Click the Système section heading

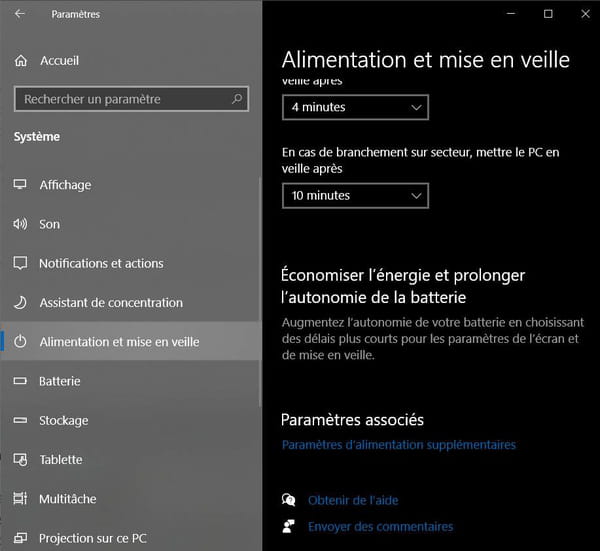37,137
